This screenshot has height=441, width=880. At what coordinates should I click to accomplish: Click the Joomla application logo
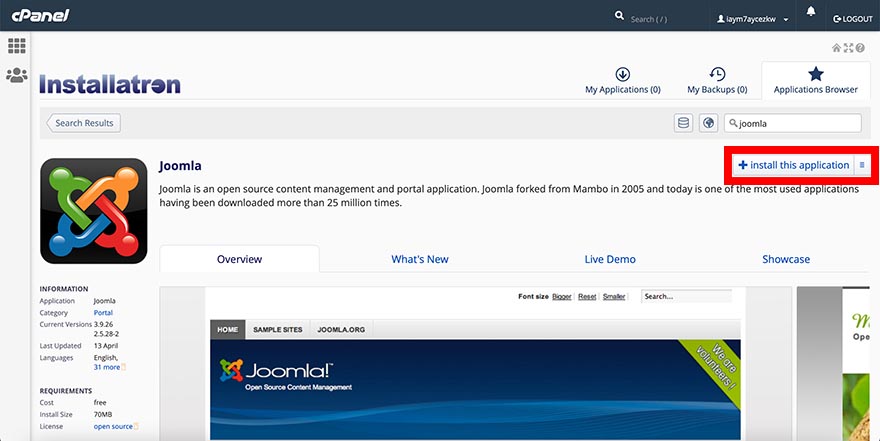94,211
